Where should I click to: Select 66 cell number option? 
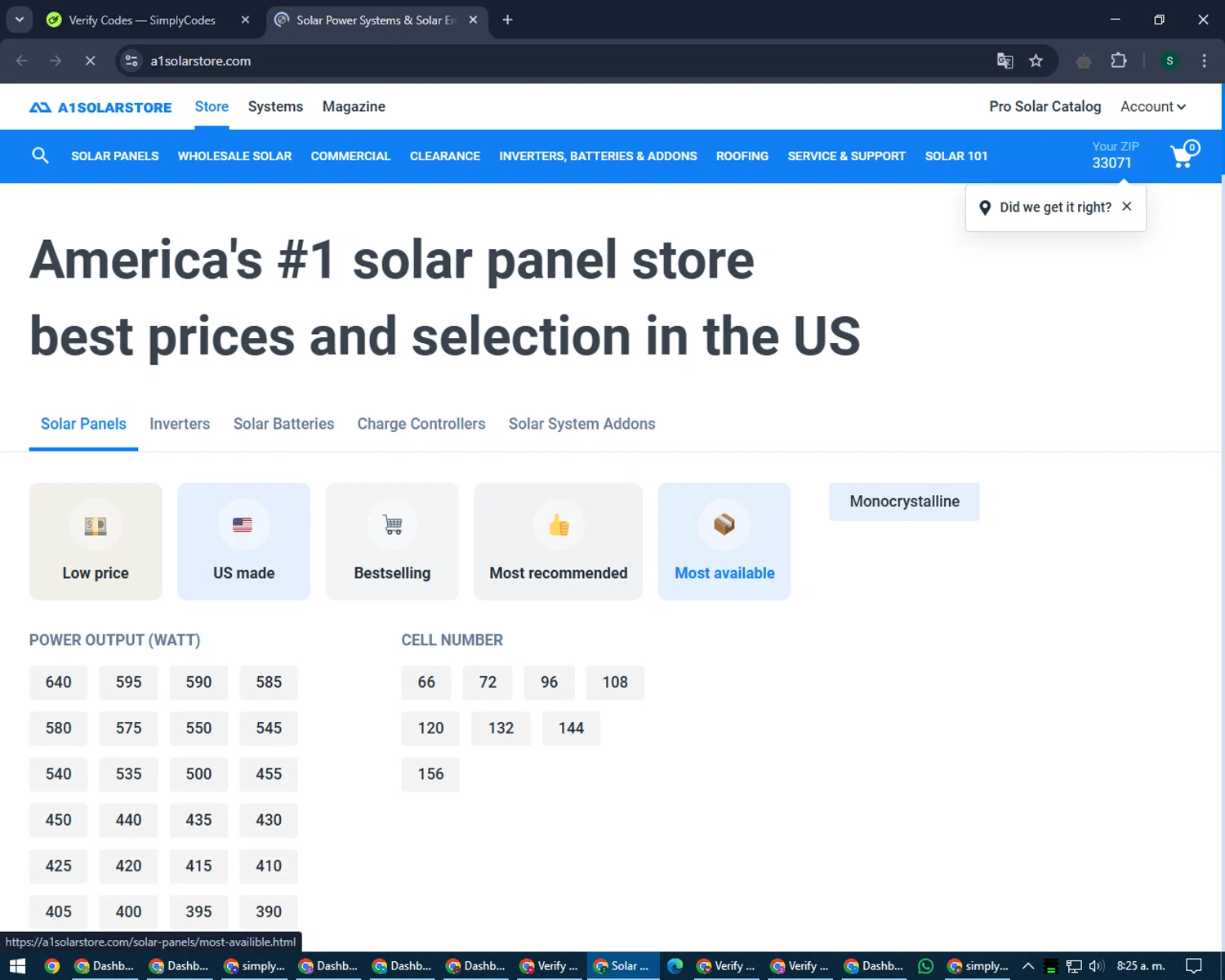tap(426, 682)
